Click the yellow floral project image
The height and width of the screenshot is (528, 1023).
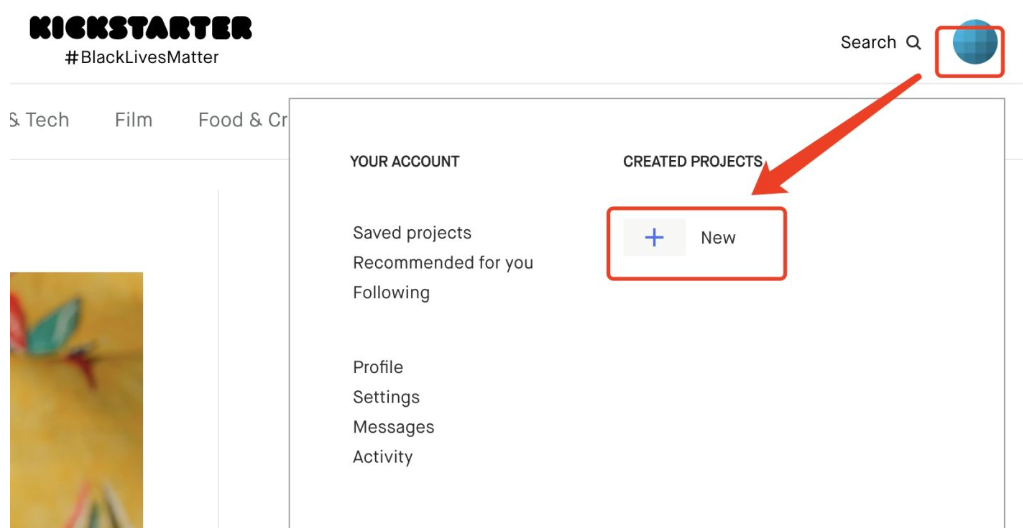76,400
